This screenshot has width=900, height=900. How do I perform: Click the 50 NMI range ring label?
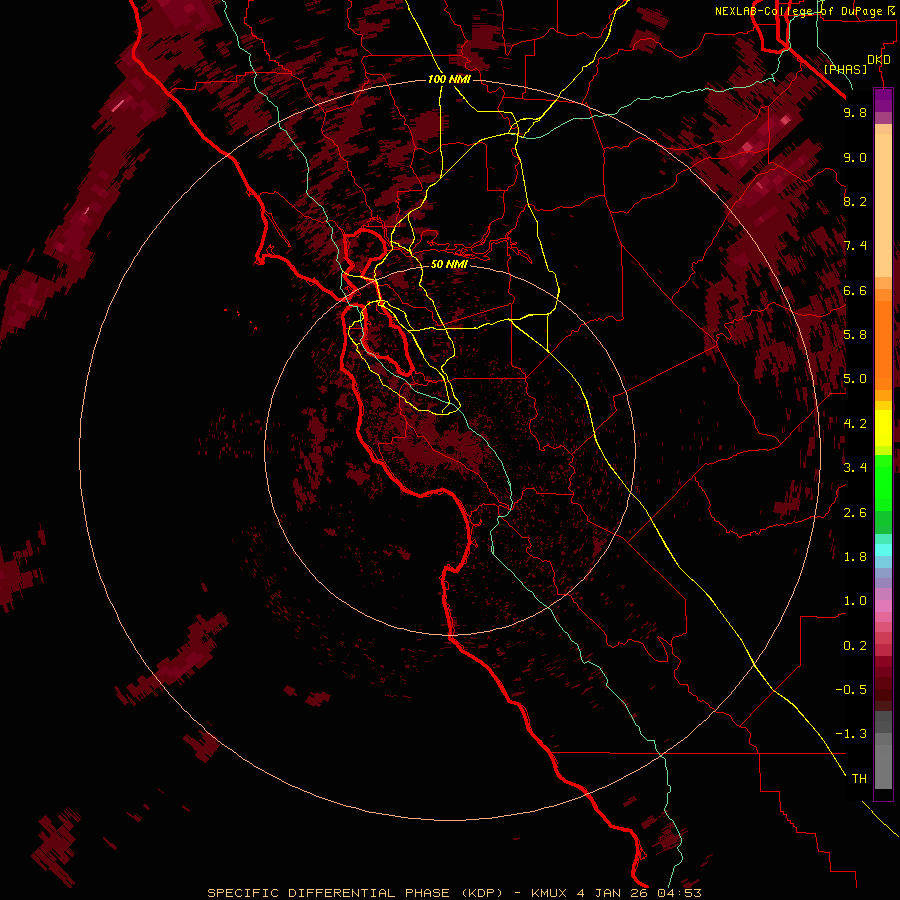pyautogui.click(x=449, y=264)
